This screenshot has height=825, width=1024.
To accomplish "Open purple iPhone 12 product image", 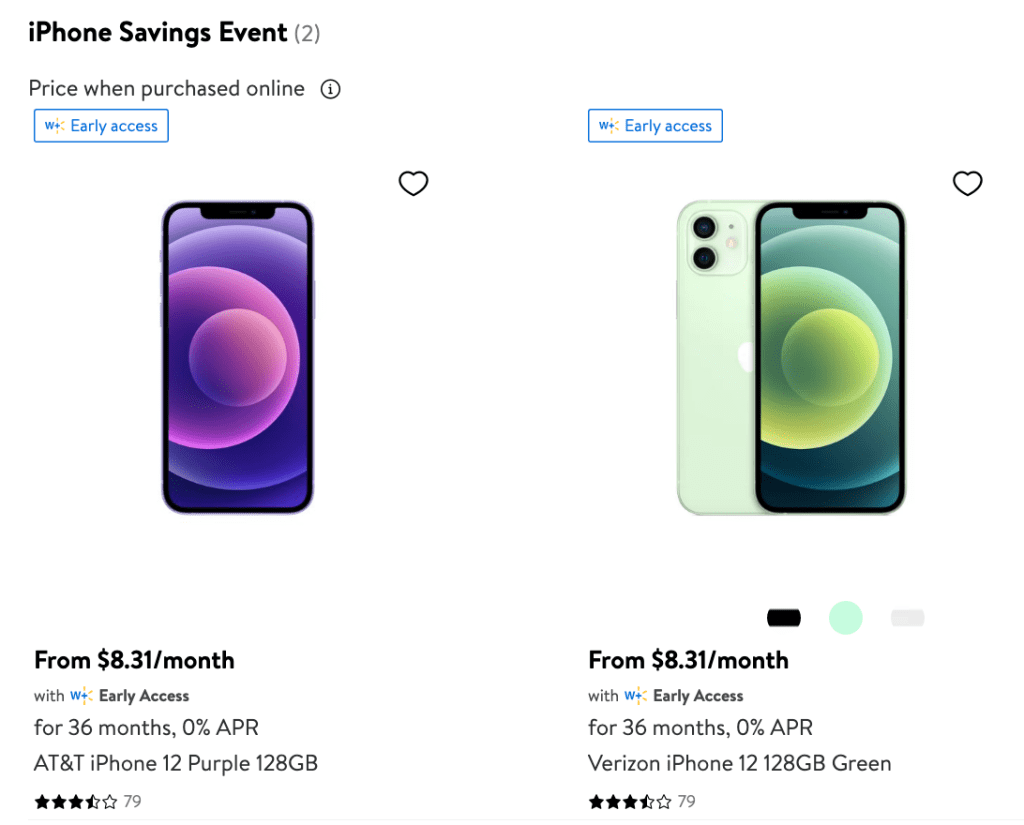I will point(238,357).
